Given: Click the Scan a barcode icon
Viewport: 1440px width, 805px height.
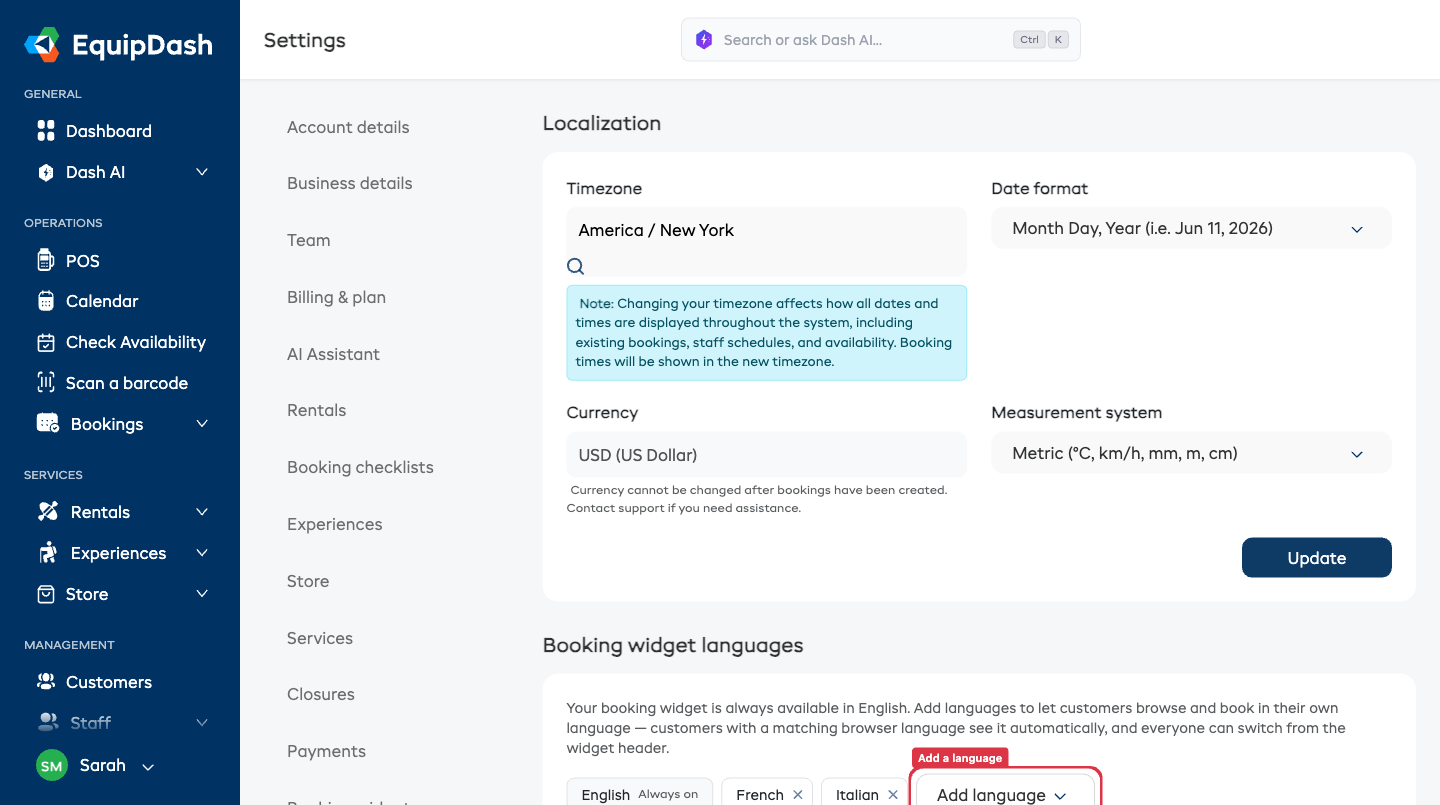Looking at the screenshot, I should tap(45, 383).
